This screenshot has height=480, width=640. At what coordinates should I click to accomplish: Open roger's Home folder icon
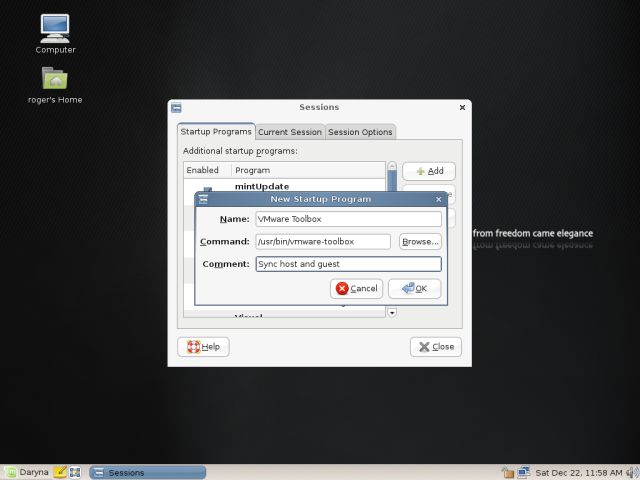55,85
